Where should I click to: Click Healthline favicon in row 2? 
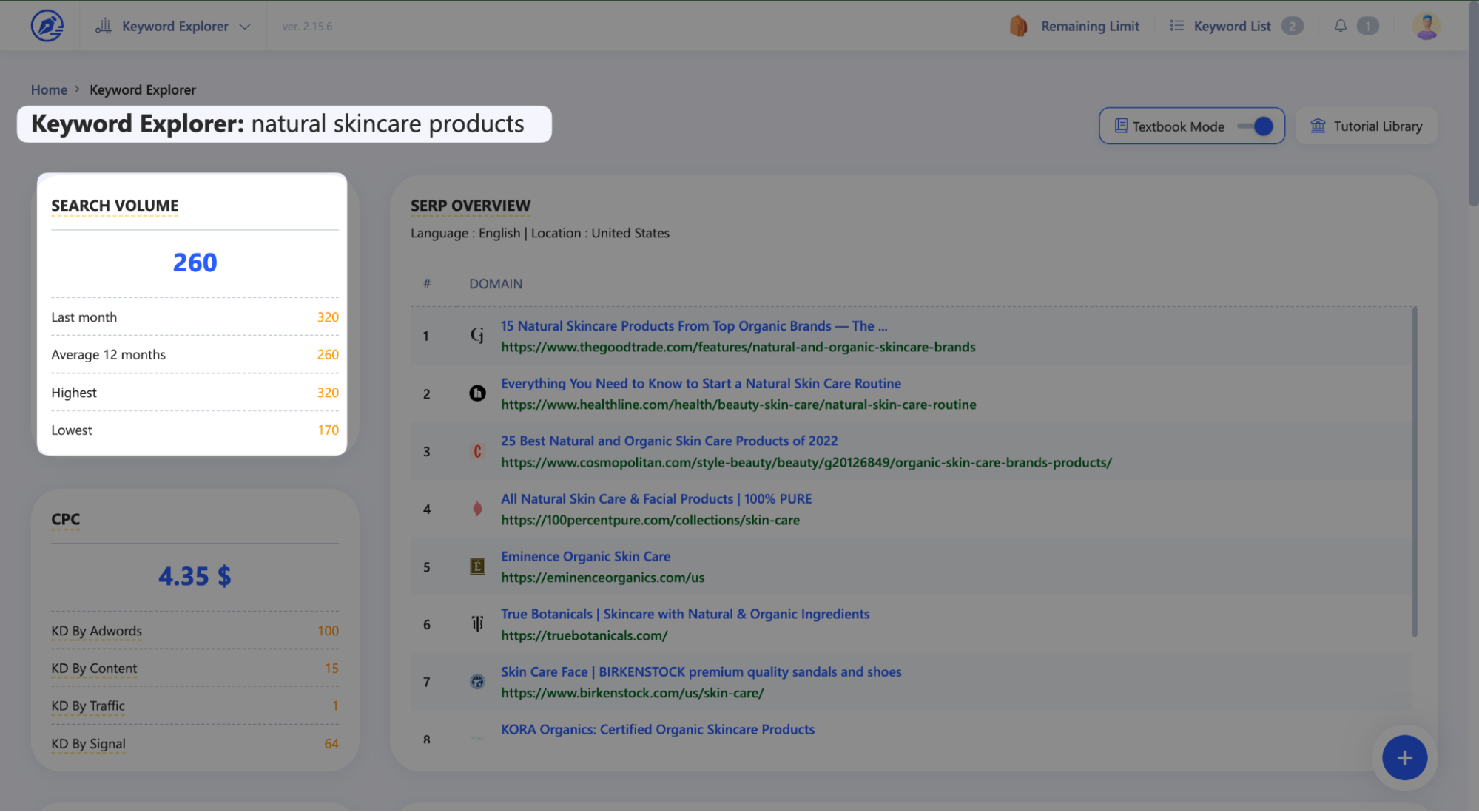(477, 393)
